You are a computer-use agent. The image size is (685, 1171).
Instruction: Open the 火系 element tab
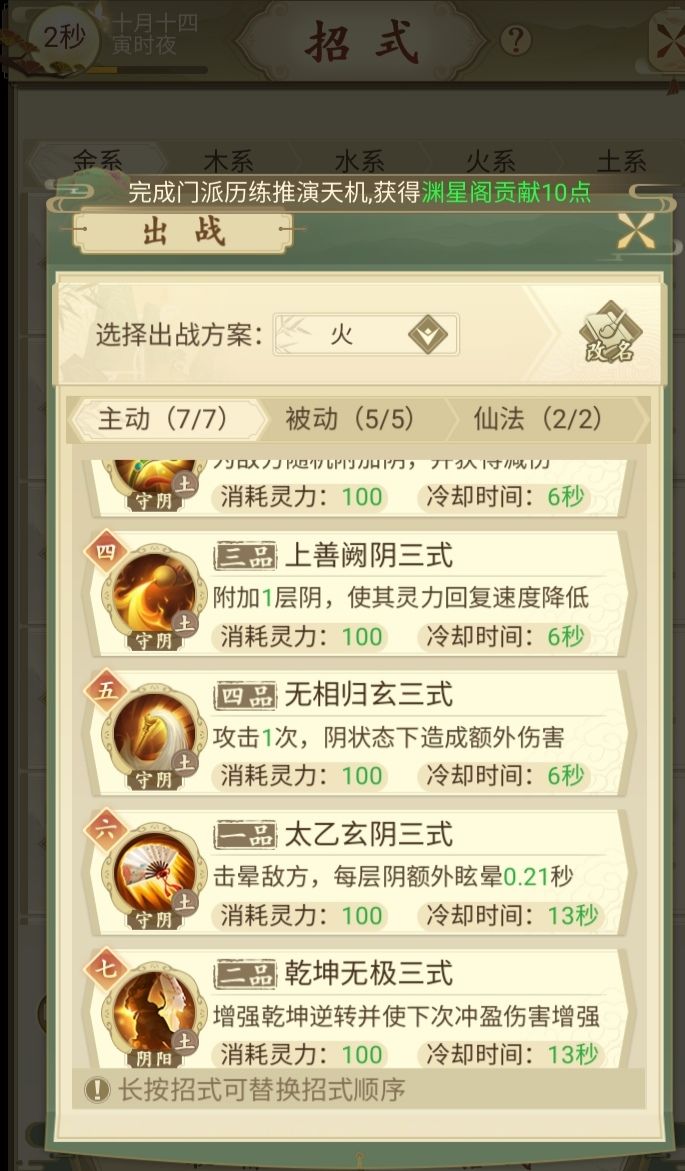[x=491, y=161]
